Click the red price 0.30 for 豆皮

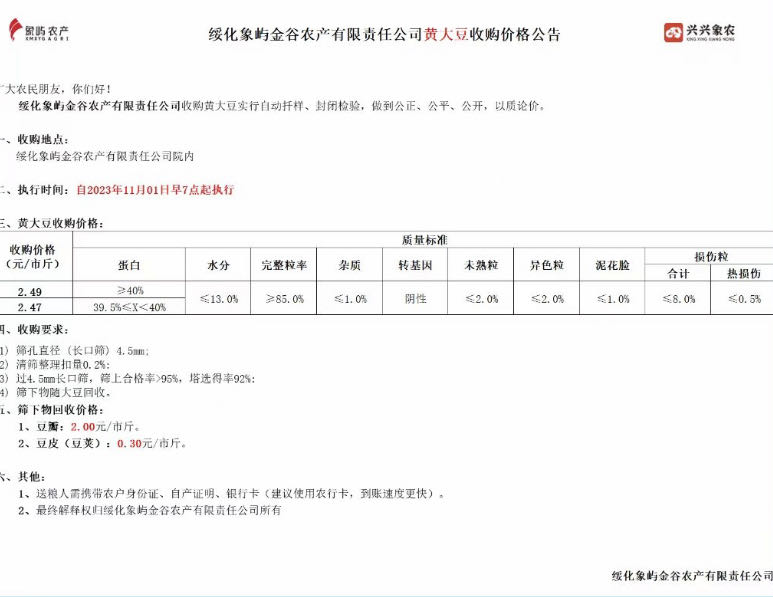point(129,443)
